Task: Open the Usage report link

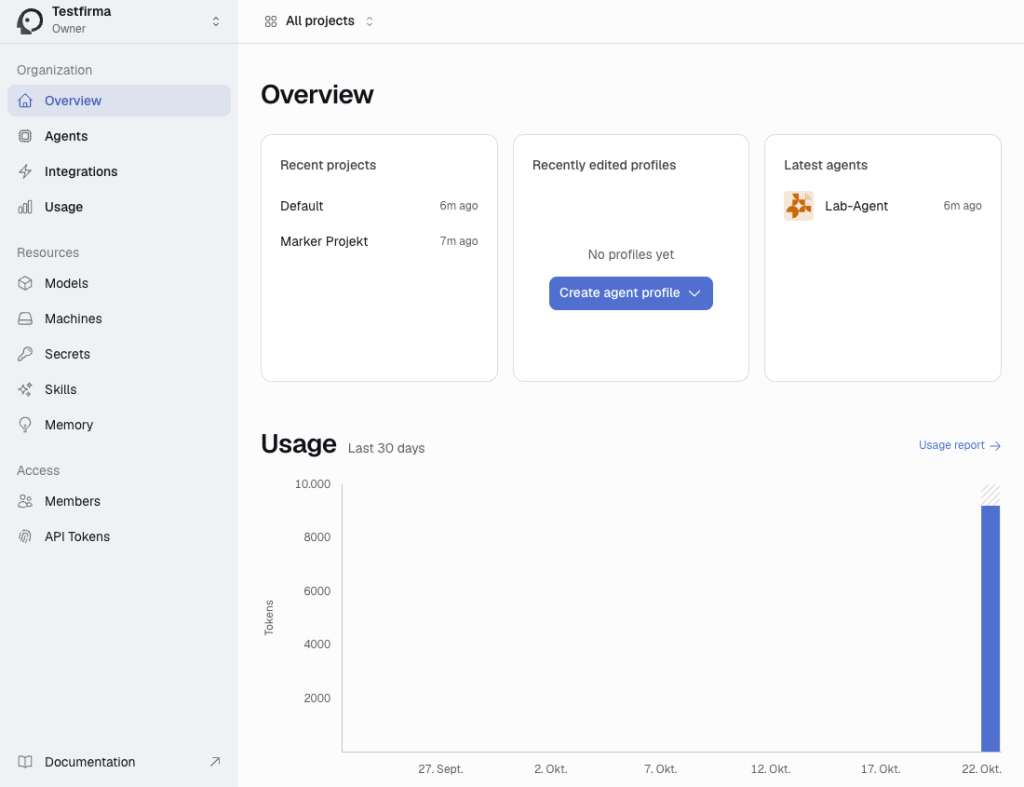Action: tap(959, 445)
